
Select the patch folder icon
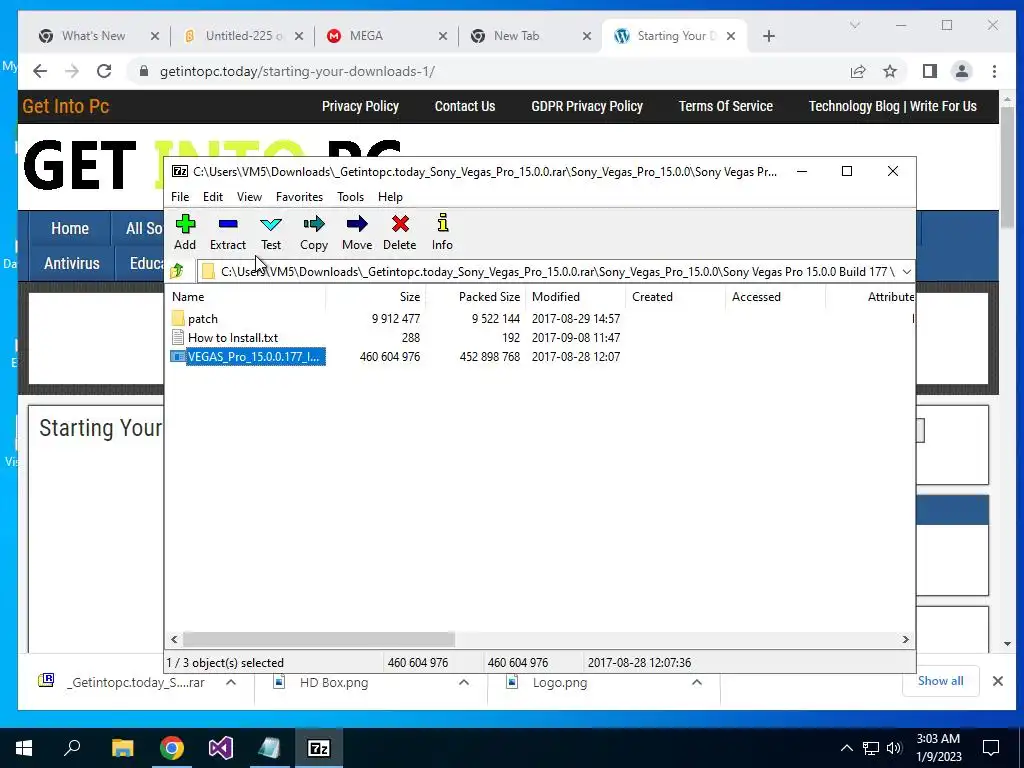(178, 319)
